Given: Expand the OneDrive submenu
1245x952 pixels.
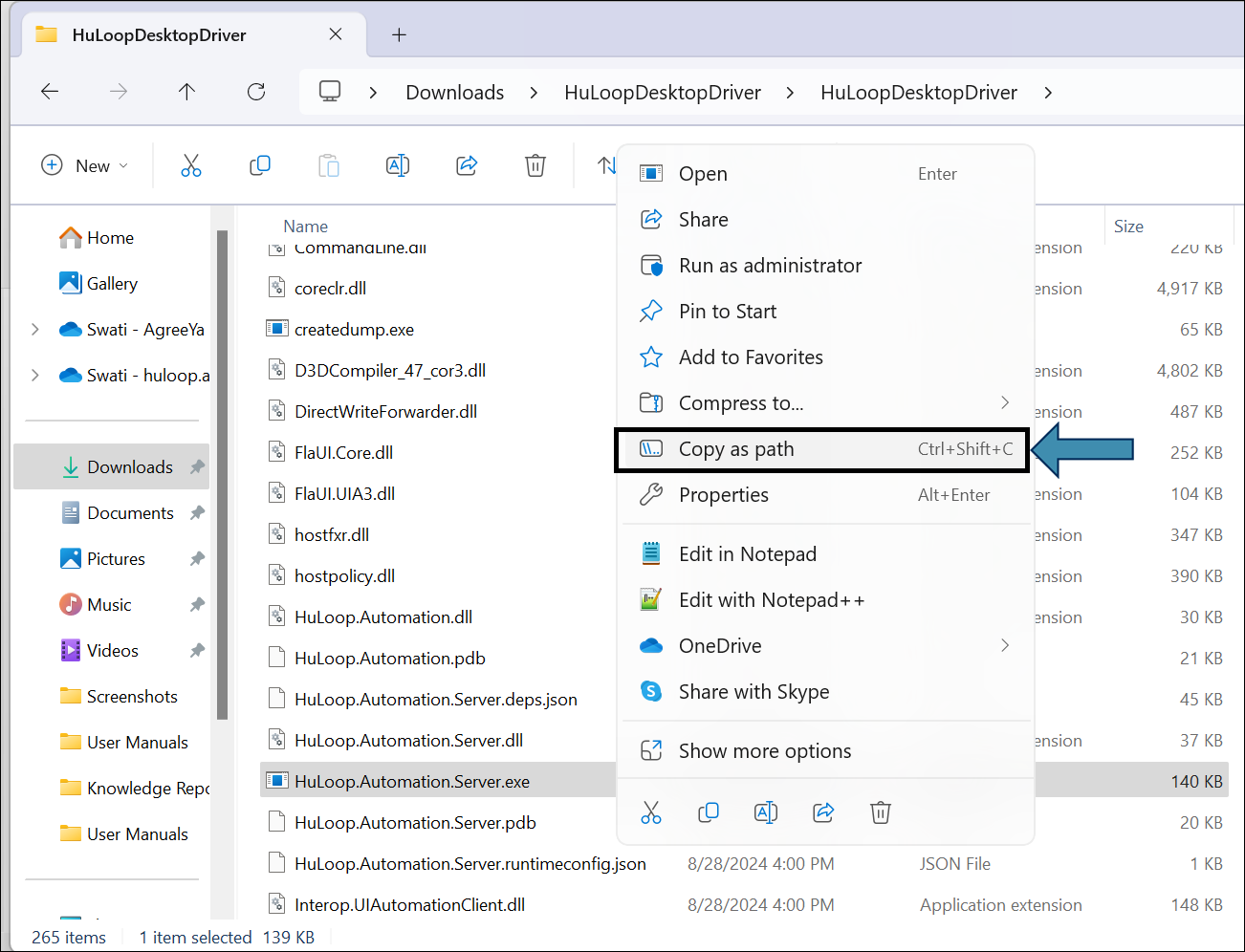Looking at the screenshot, I should click(x=1004, y=646).
